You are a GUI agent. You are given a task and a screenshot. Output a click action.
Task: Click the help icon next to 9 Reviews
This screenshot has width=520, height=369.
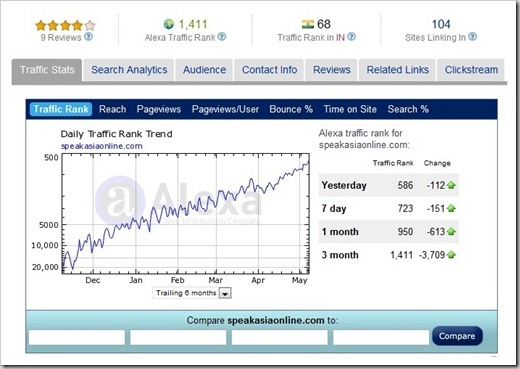88,37
